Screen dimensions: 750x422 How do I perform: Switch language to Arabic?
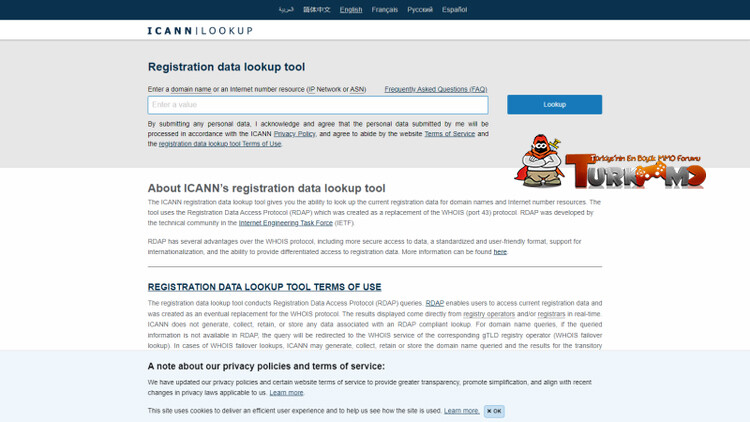tap(286, 10)
